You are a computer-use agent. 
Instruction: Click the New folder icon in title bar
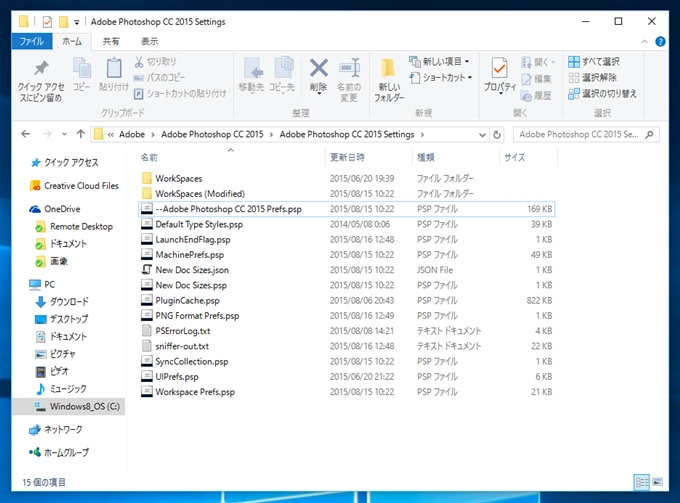point(63,21)
